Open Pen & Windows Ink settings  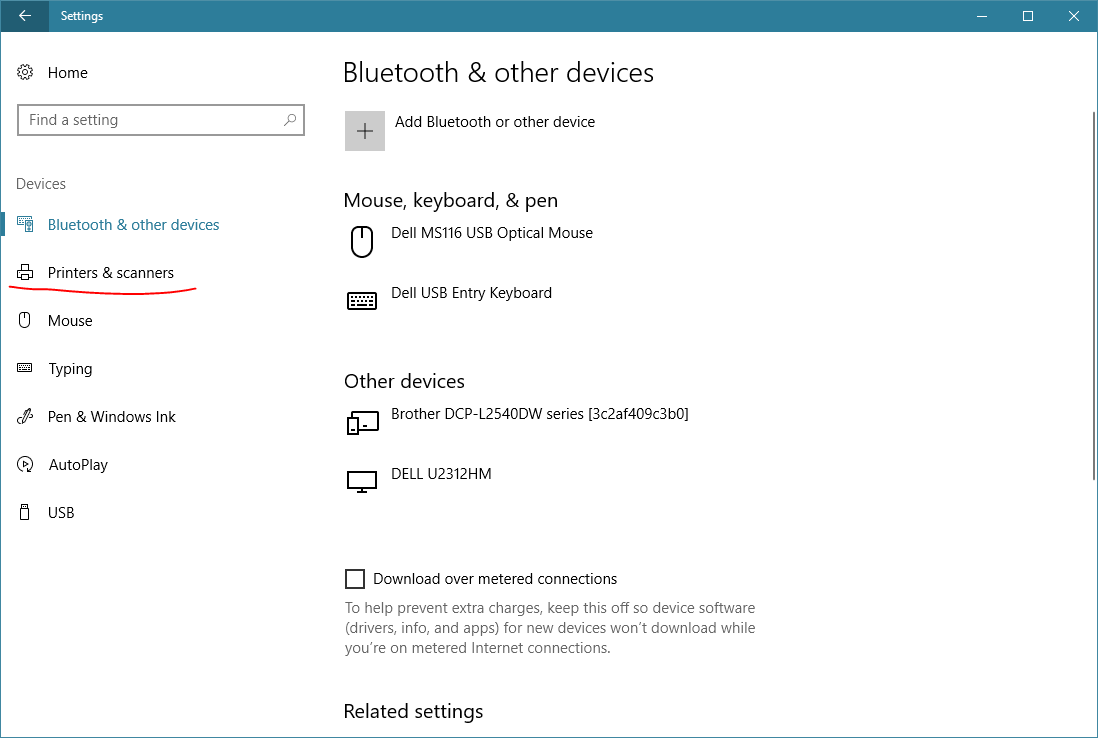tap(111, 417)
